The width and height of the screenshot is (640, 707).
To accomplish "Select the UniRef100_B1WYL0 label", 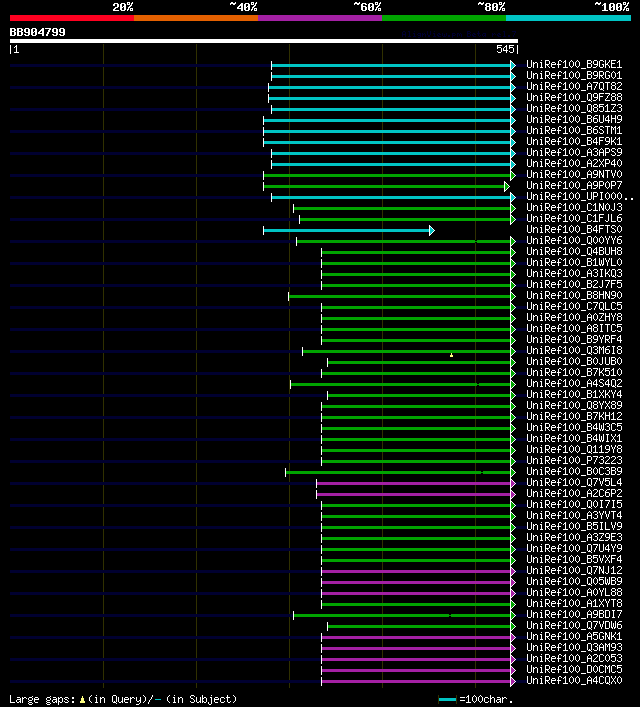I will coord(574,262).
